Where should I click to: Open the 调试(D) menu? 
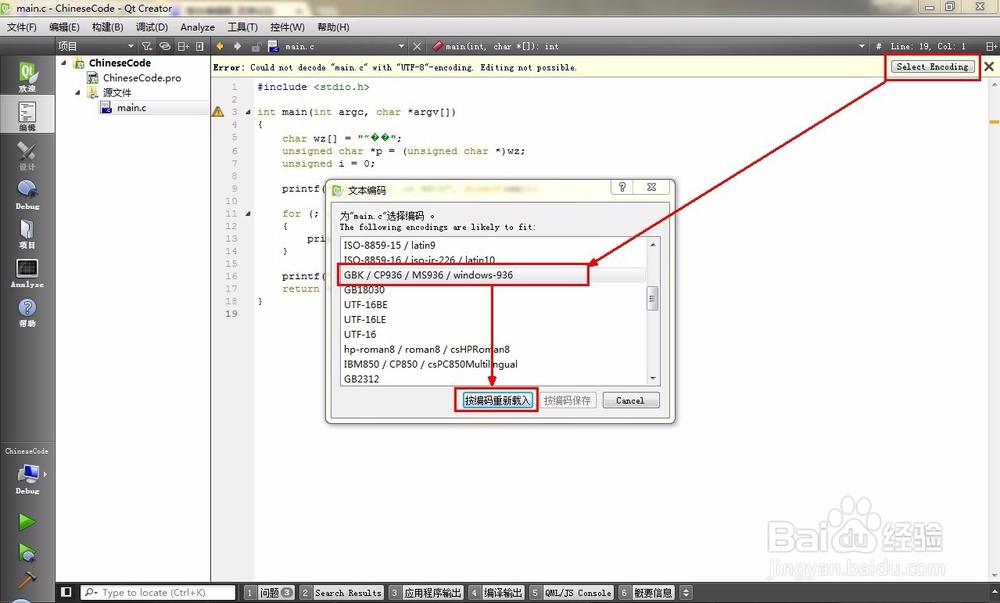tap(152, 27)
